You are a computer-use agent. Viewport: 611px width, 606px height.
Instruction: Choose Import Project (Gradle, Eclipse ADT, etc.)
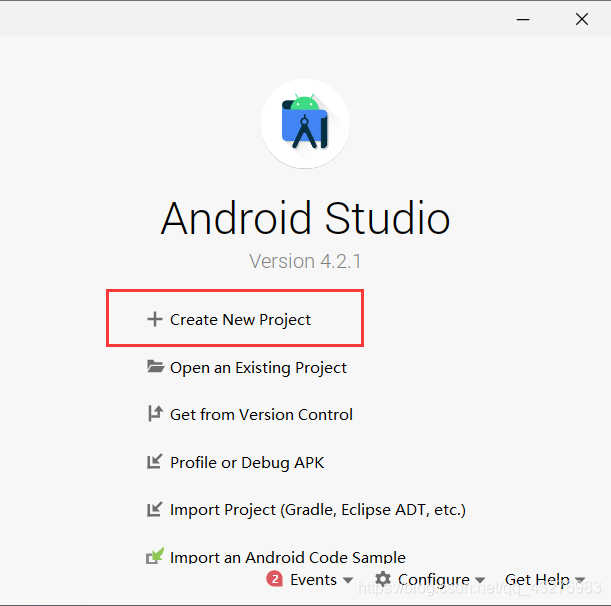318,510
